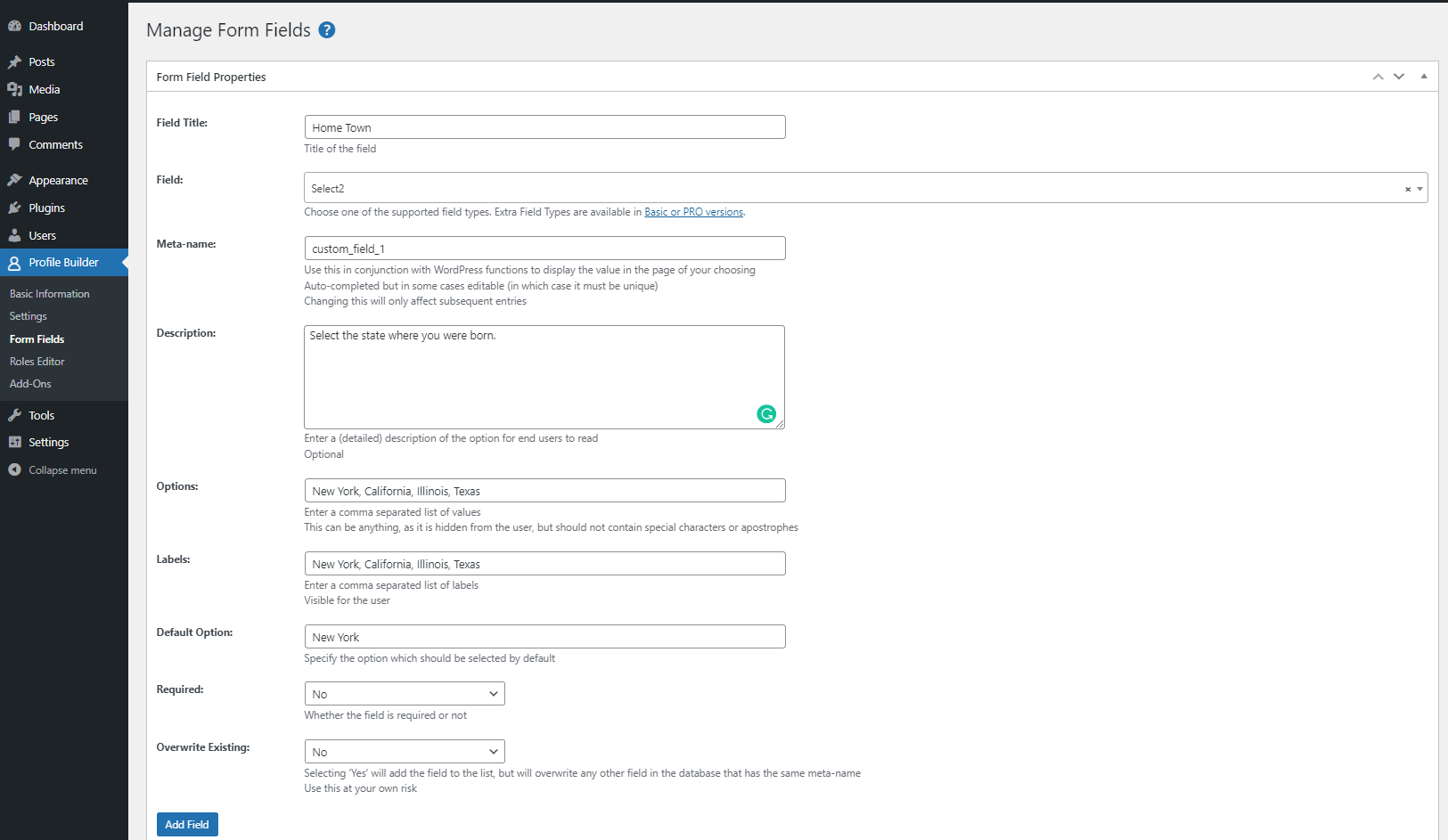This screenshot has height=840, width=1448.
Task: Open the Field type Select2 dropdown
Action: [x=865, y=188]
